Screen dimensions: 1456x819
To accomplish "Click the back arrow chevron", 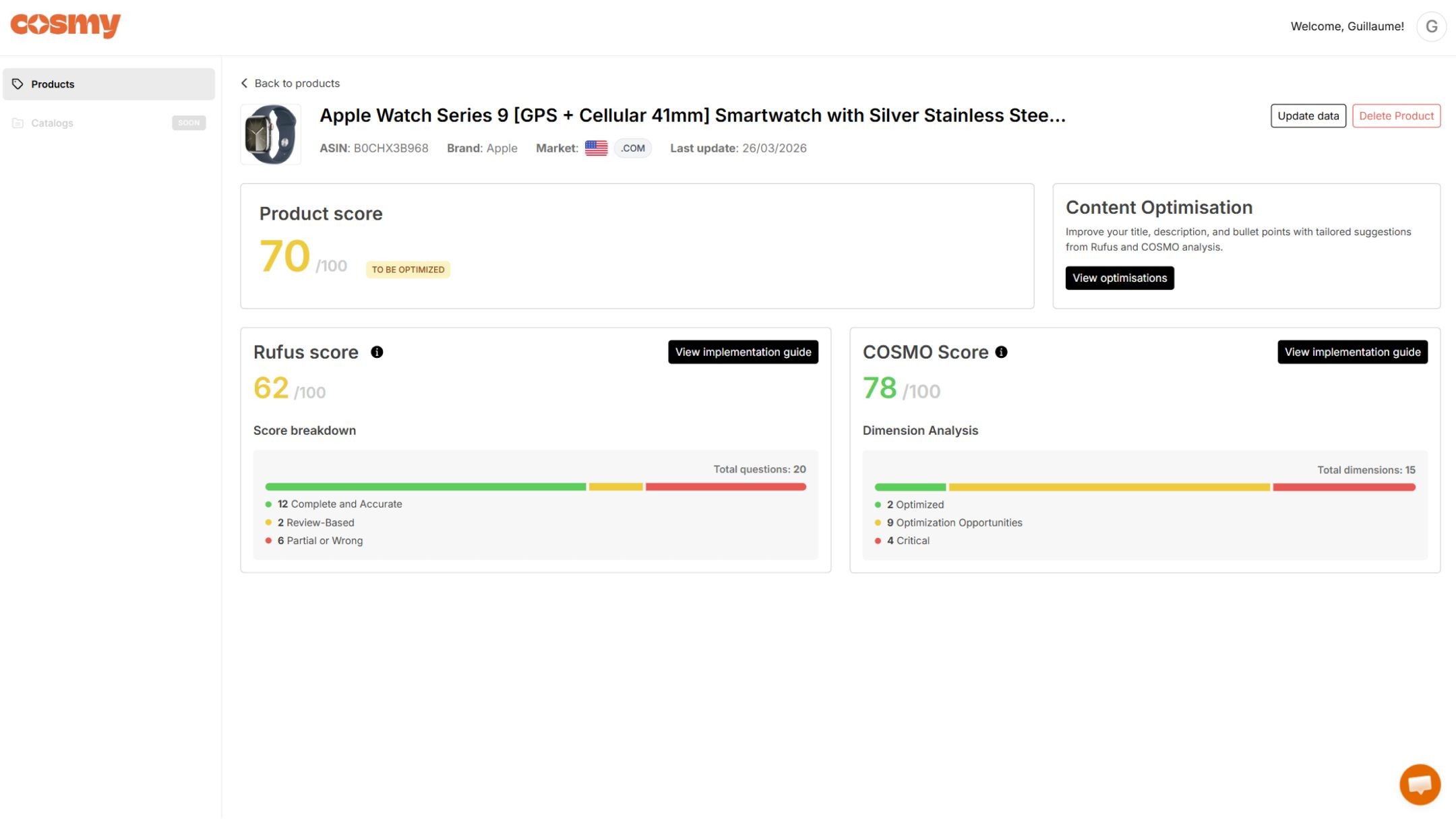I will 244,84.
